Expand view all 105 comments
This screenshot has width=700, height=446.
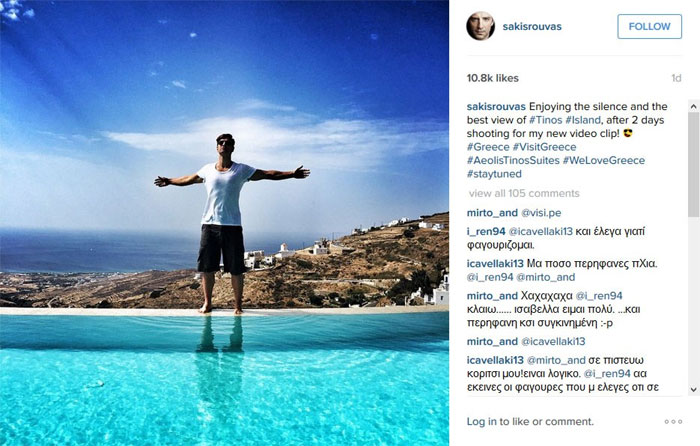coord(524,193)
